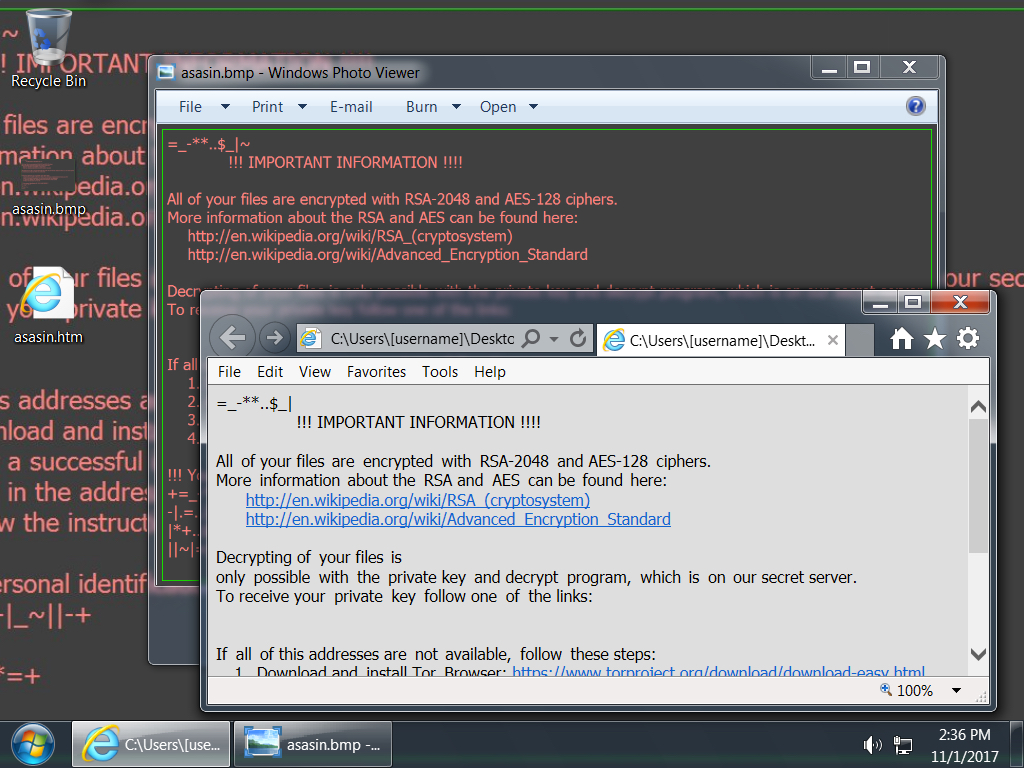Click the 100% zoom level button

pos(914,690)
